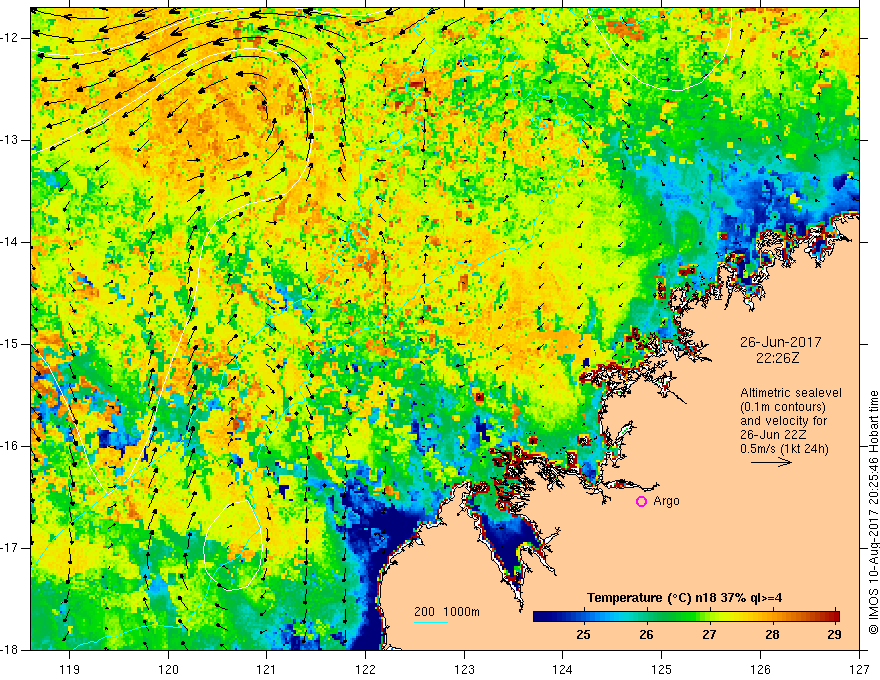
Task: Click longitude axis label '119'
Action: (x=70, y=669)
